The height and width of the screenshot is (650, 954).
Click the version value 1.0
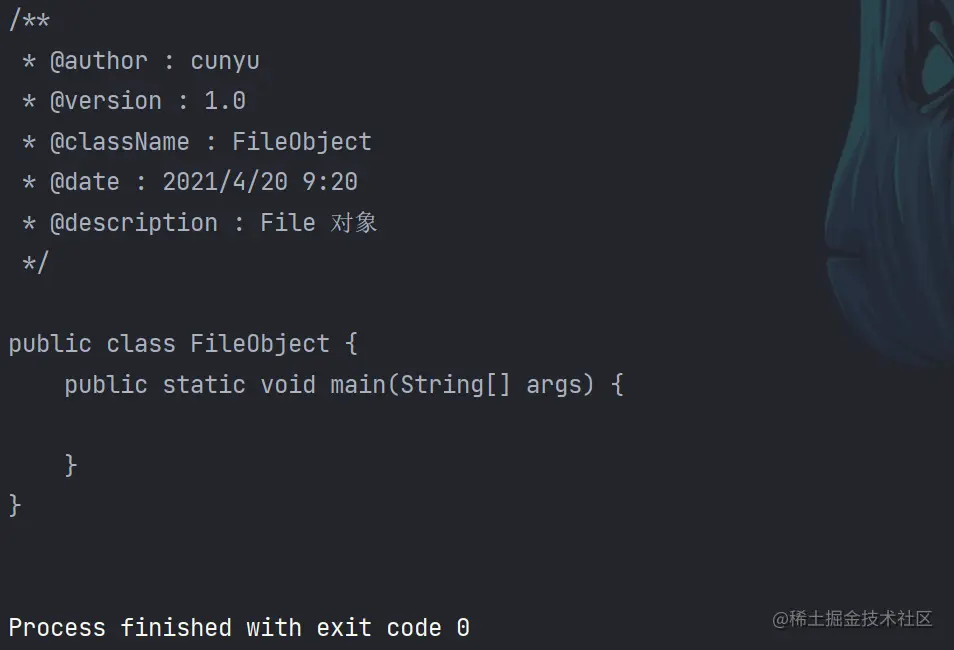pos(225,101)
